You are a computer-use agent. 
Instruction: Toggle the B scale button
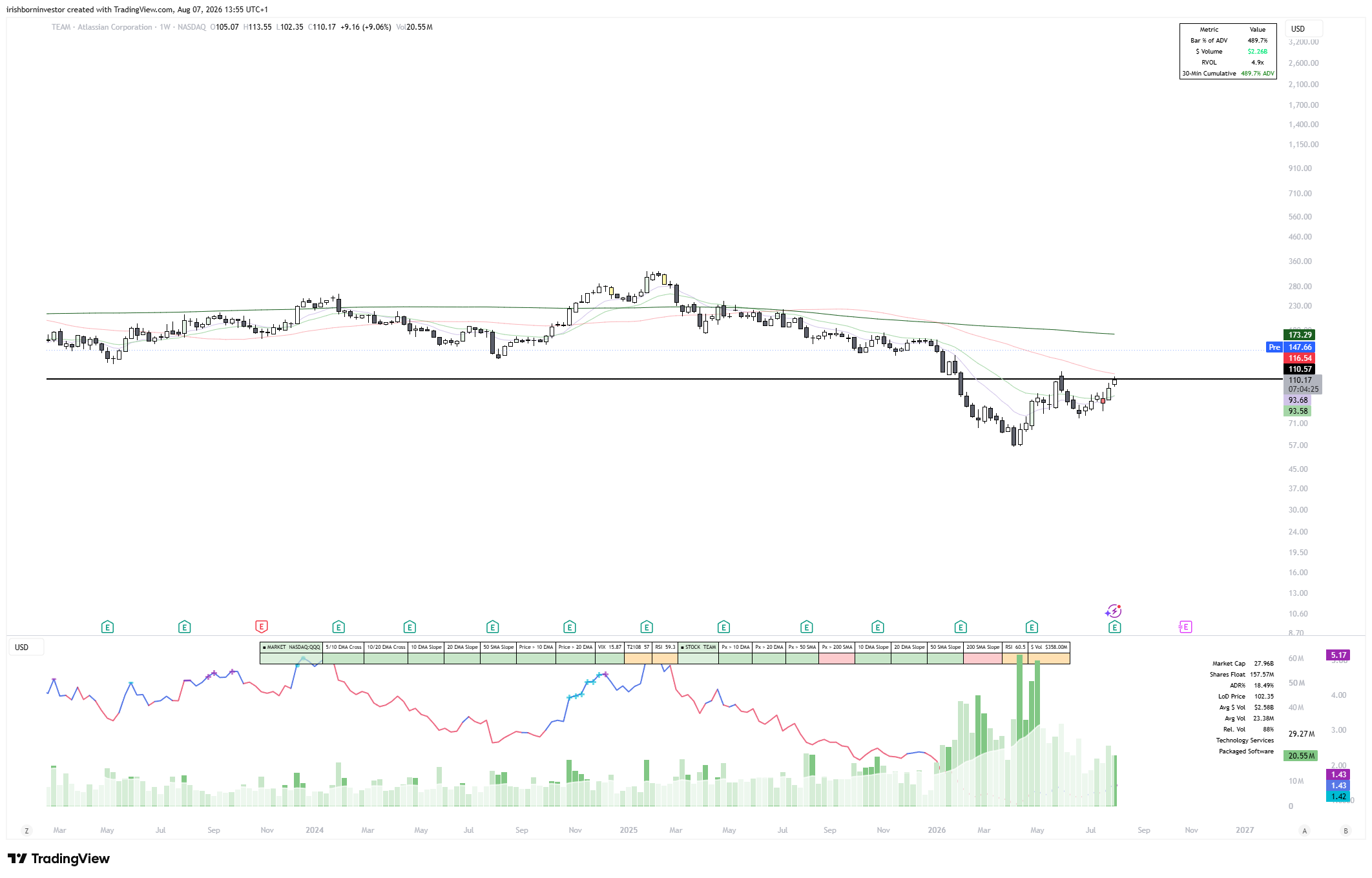coord(1346,830)
